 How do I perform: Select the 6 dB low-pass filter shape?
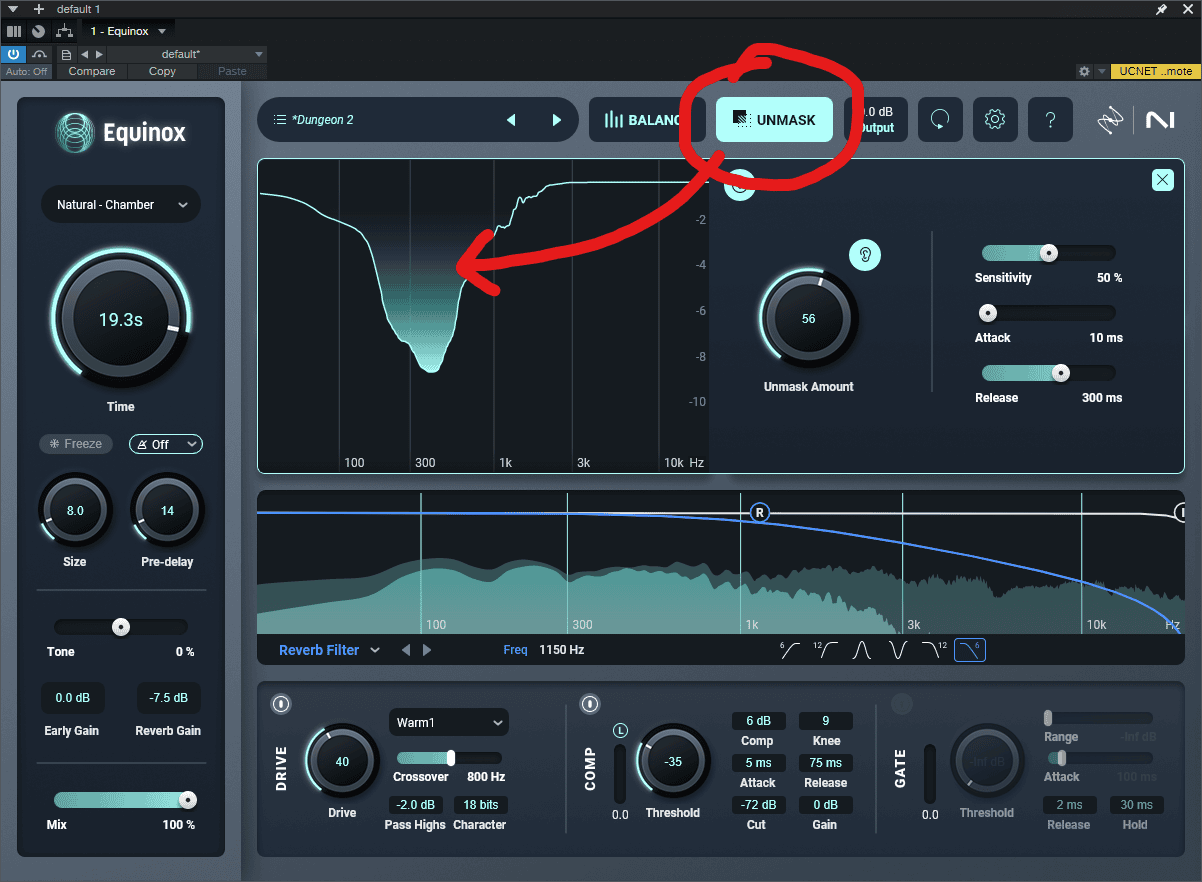(970, 650)
